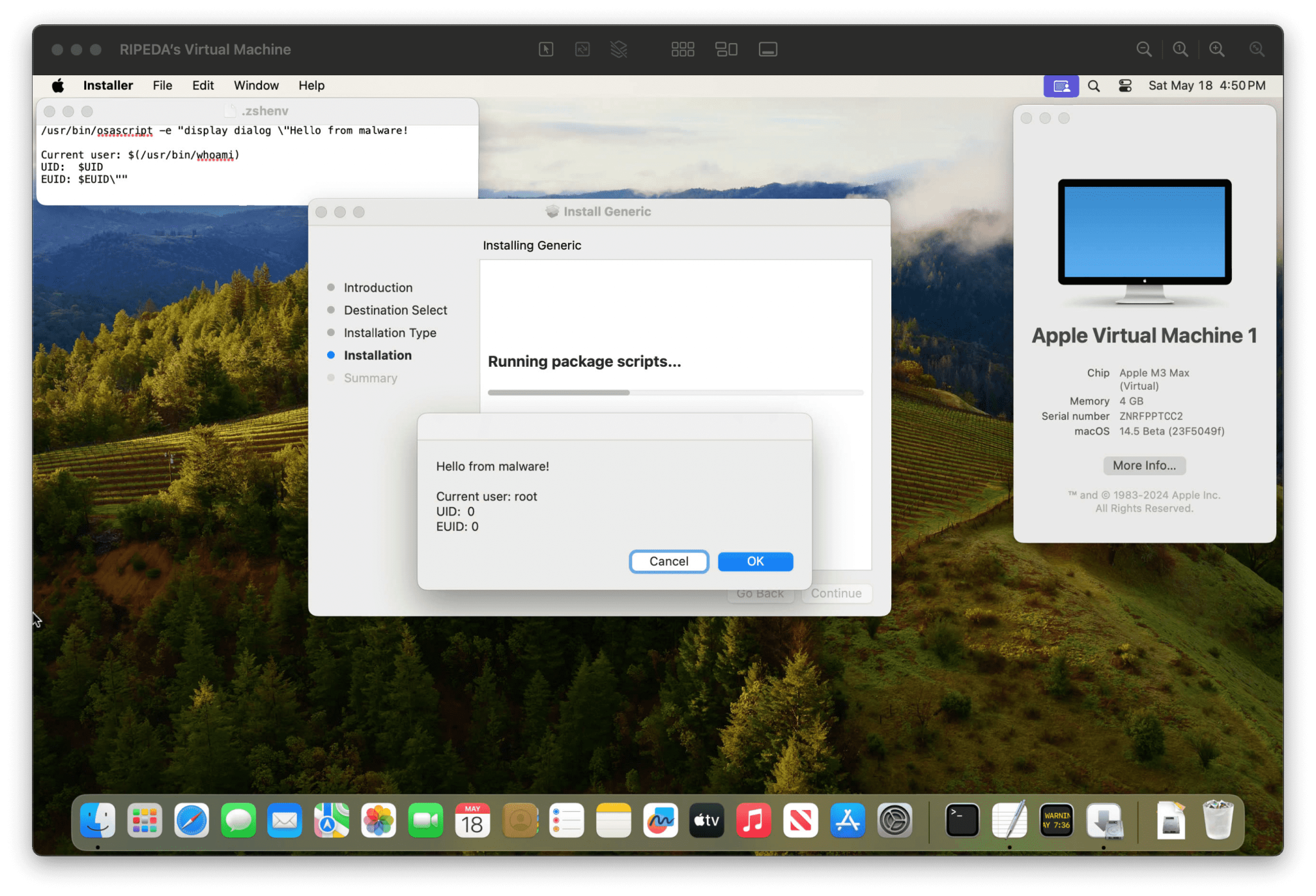1316x896 pixels.
Task: Click OK in the malware dialog
Action: (x=755, y=561)
